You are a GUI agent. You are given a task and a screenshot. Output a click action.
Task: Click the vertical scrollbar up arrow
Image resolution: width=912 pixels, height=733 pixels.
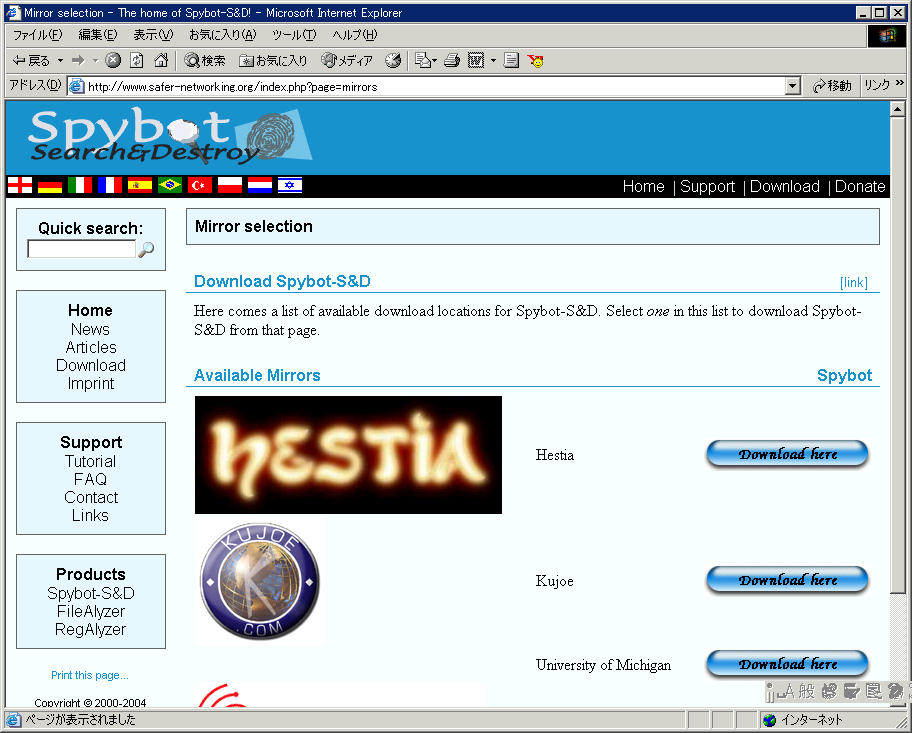click(897, 109)
